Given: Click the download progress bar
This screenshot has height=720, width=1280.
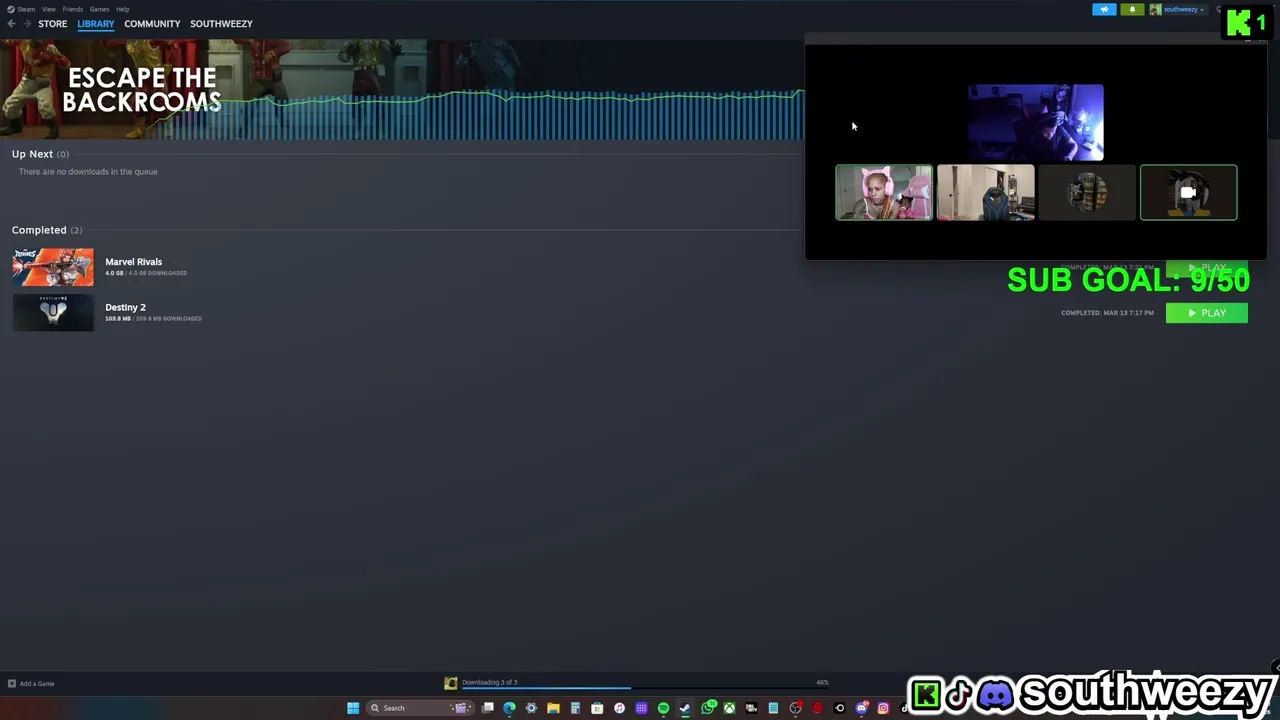Looking at the screenshot, I should click(x=645, y=688).
